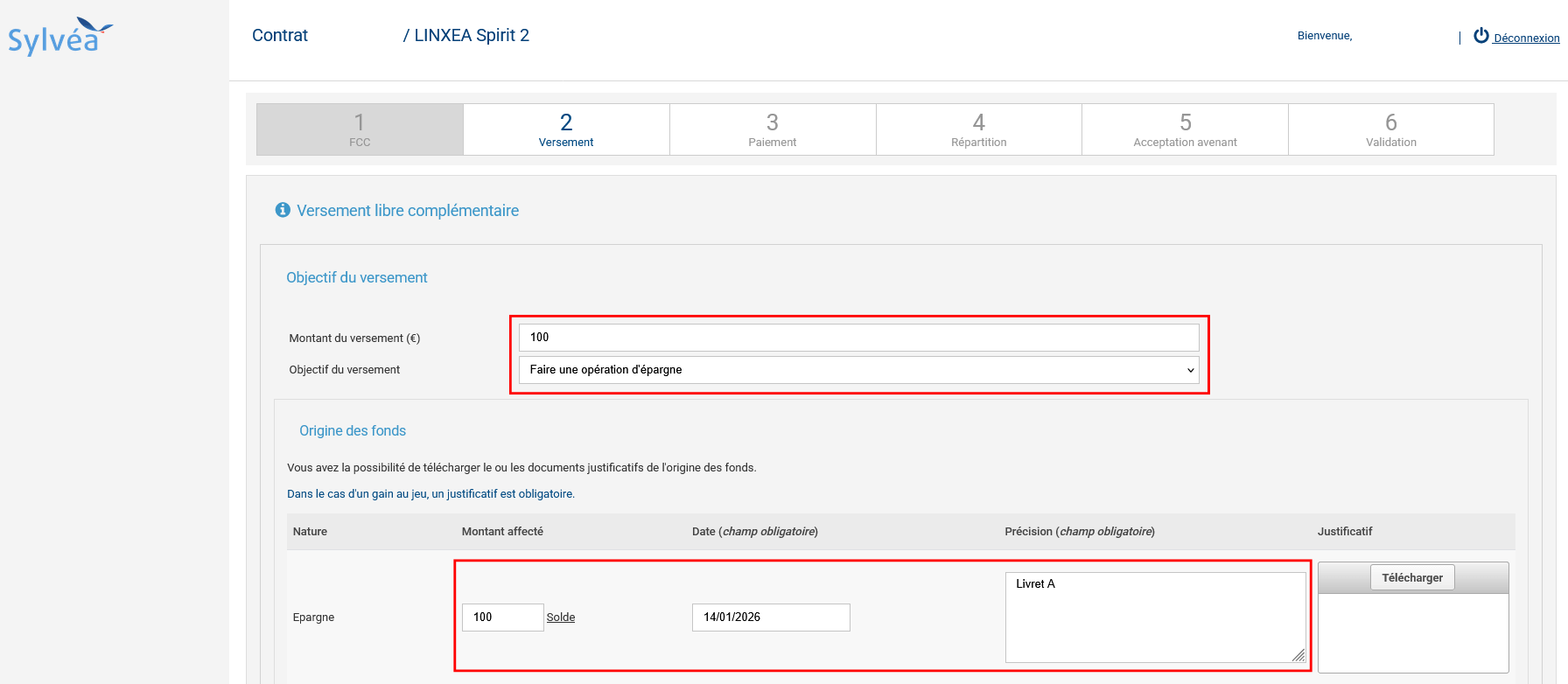Click the Montant du versement field

click(x=858, y=338)
